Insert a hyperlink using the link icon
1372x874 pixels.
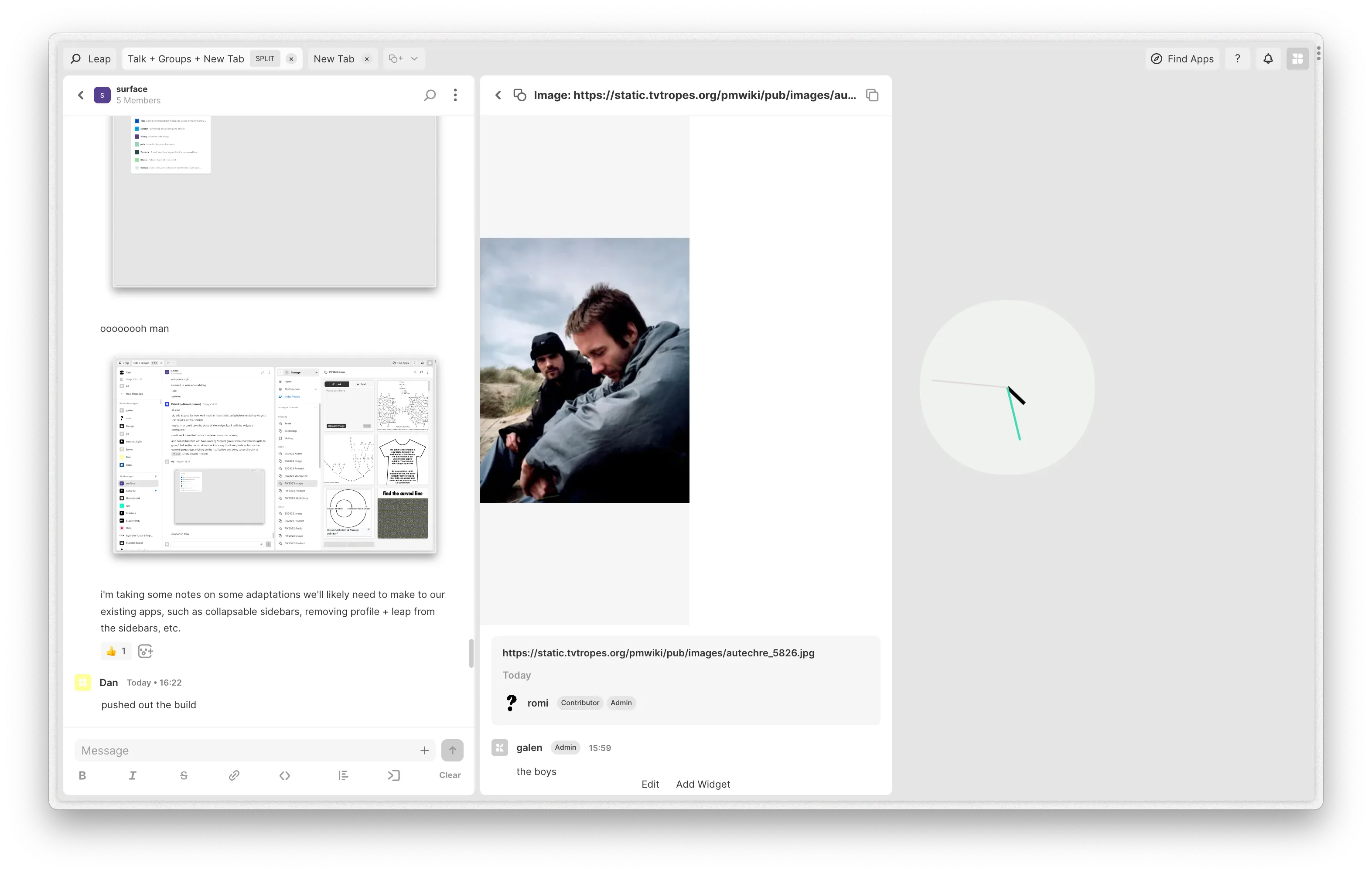[x=234, y=775]
